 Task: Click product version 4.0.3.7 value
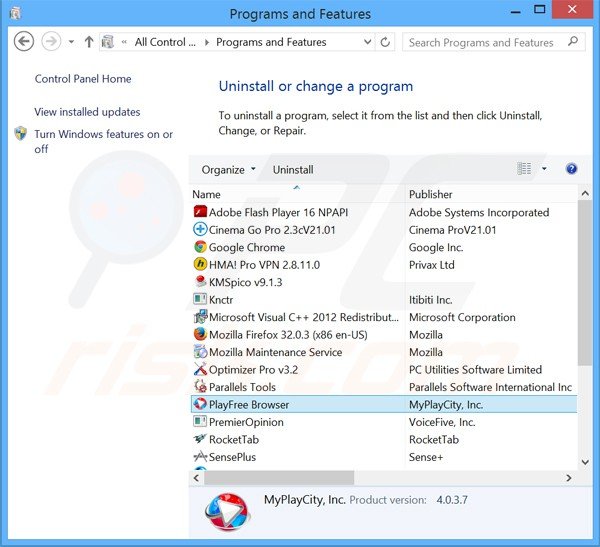pyautogui.click(x=452, y=500)
